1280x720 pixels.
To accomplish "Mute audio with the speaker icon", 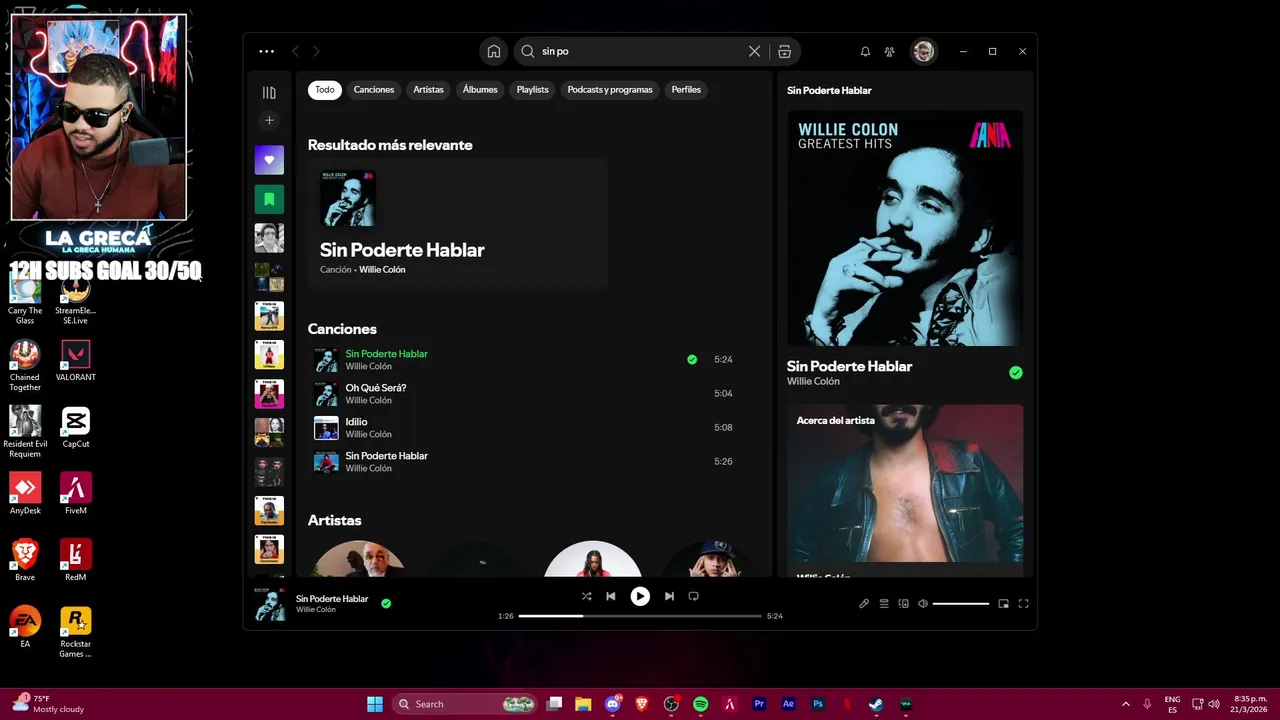I will click(x=923, y=604).
